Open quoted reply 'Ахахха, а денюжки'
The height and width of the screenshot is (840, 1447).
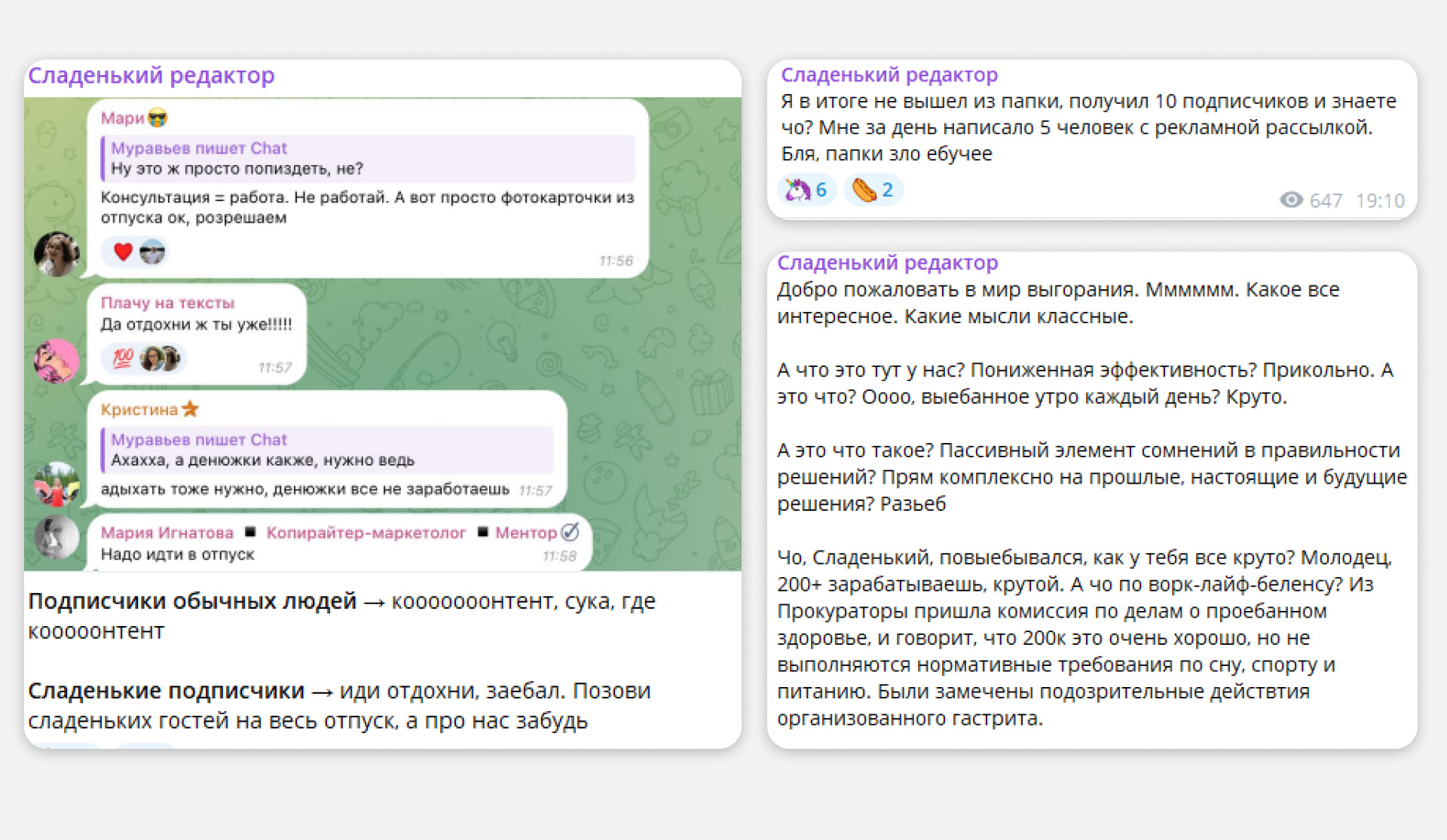327,451
